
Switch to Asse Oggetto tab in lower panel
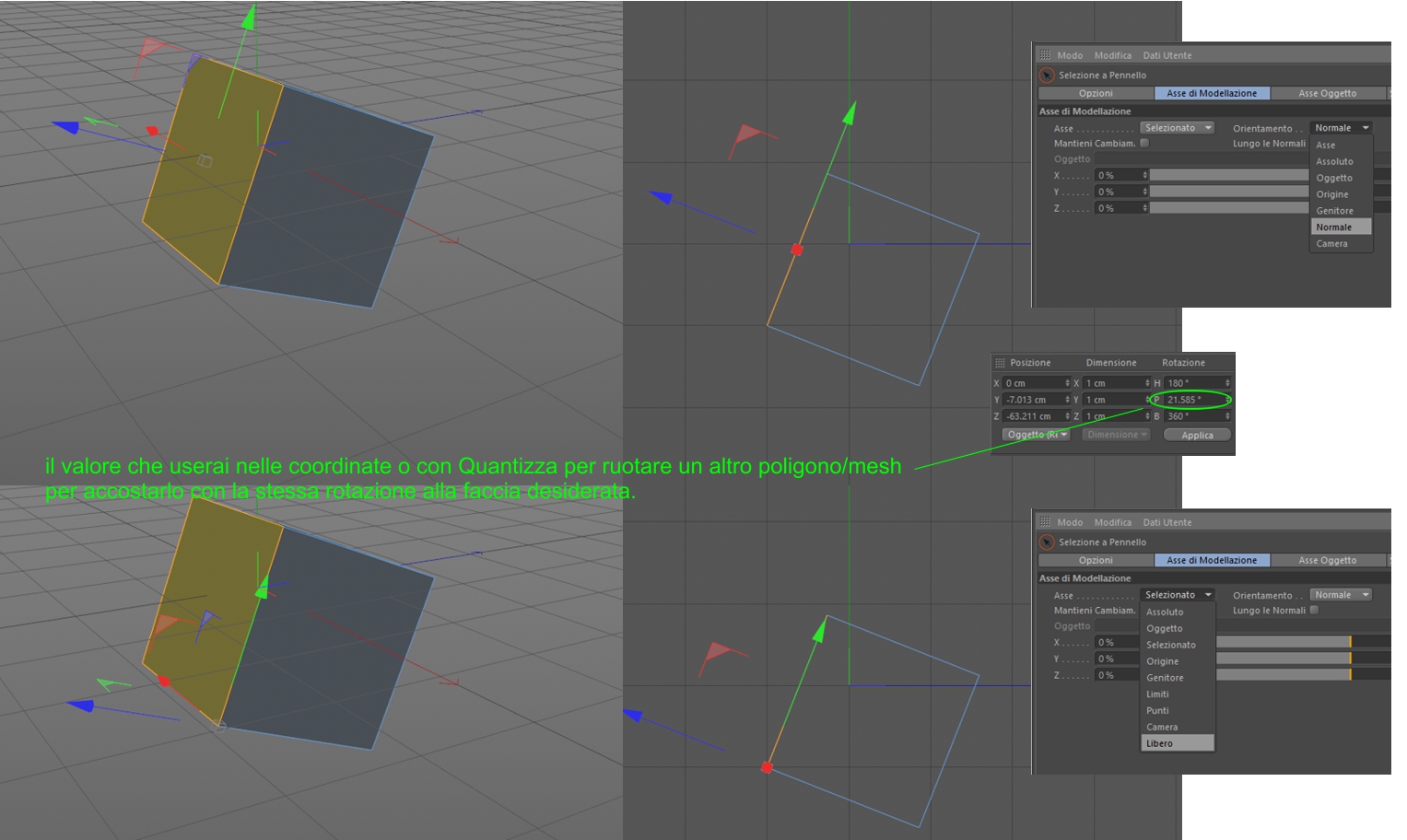coord(1328,560)
